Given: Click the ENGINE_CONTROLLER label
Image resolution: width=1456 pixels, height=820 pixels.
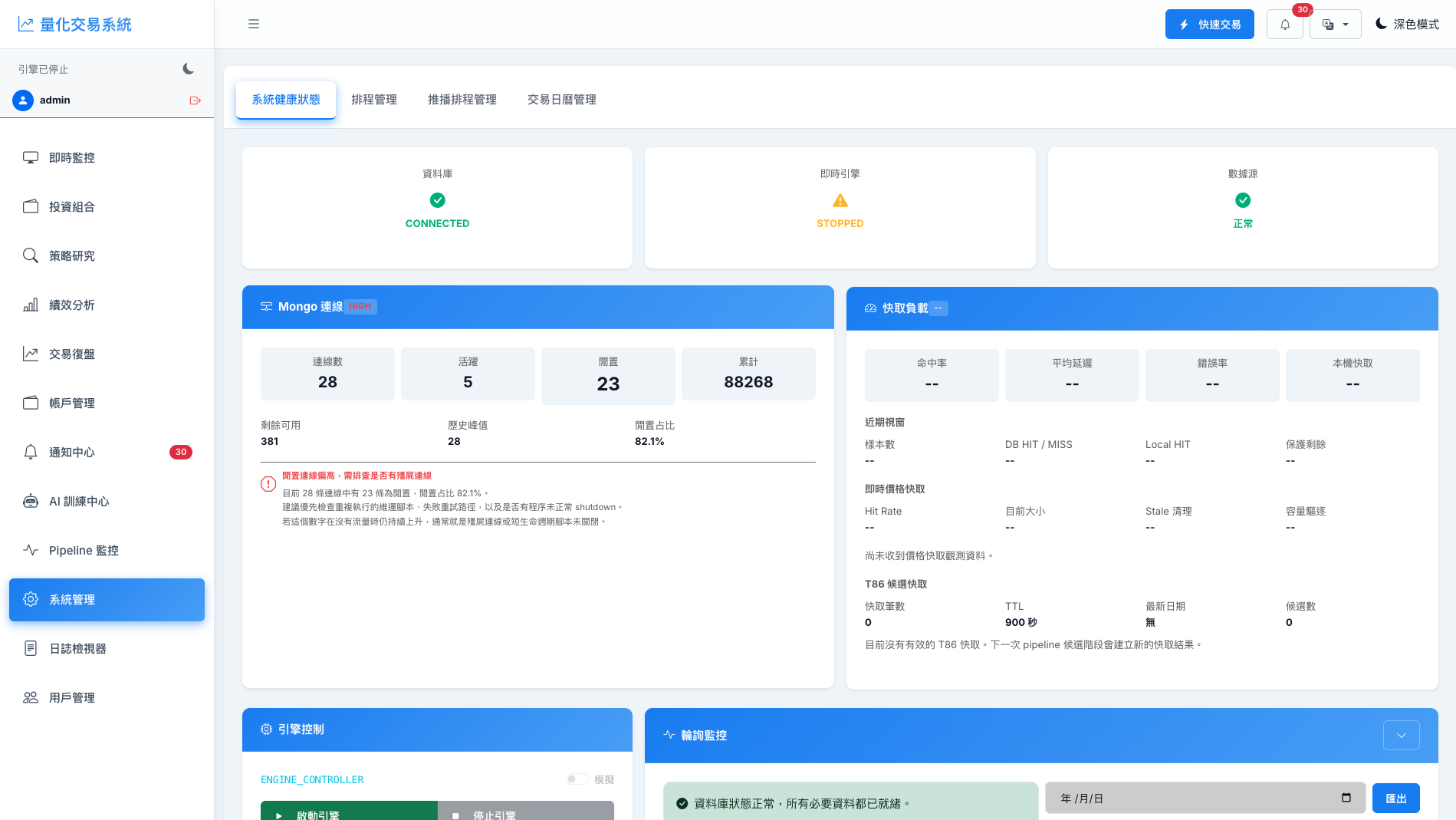Looking at the screenshot, I should tap(312, 779).
